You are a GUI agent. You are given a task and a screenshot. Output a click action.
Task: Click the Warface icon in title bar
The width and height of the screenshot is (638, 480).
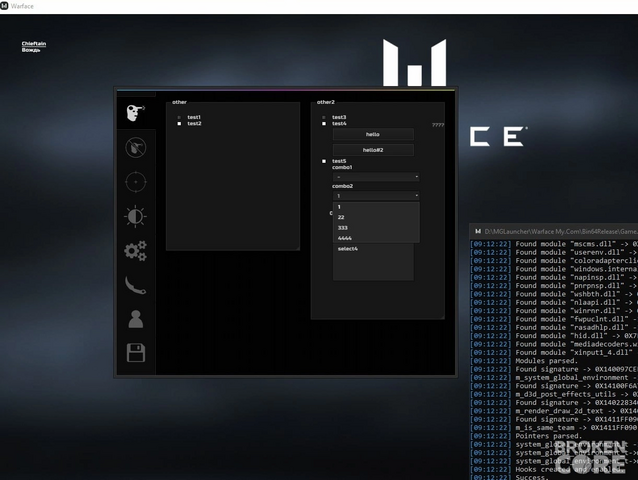pyautogui.click(x=4, y=6)
